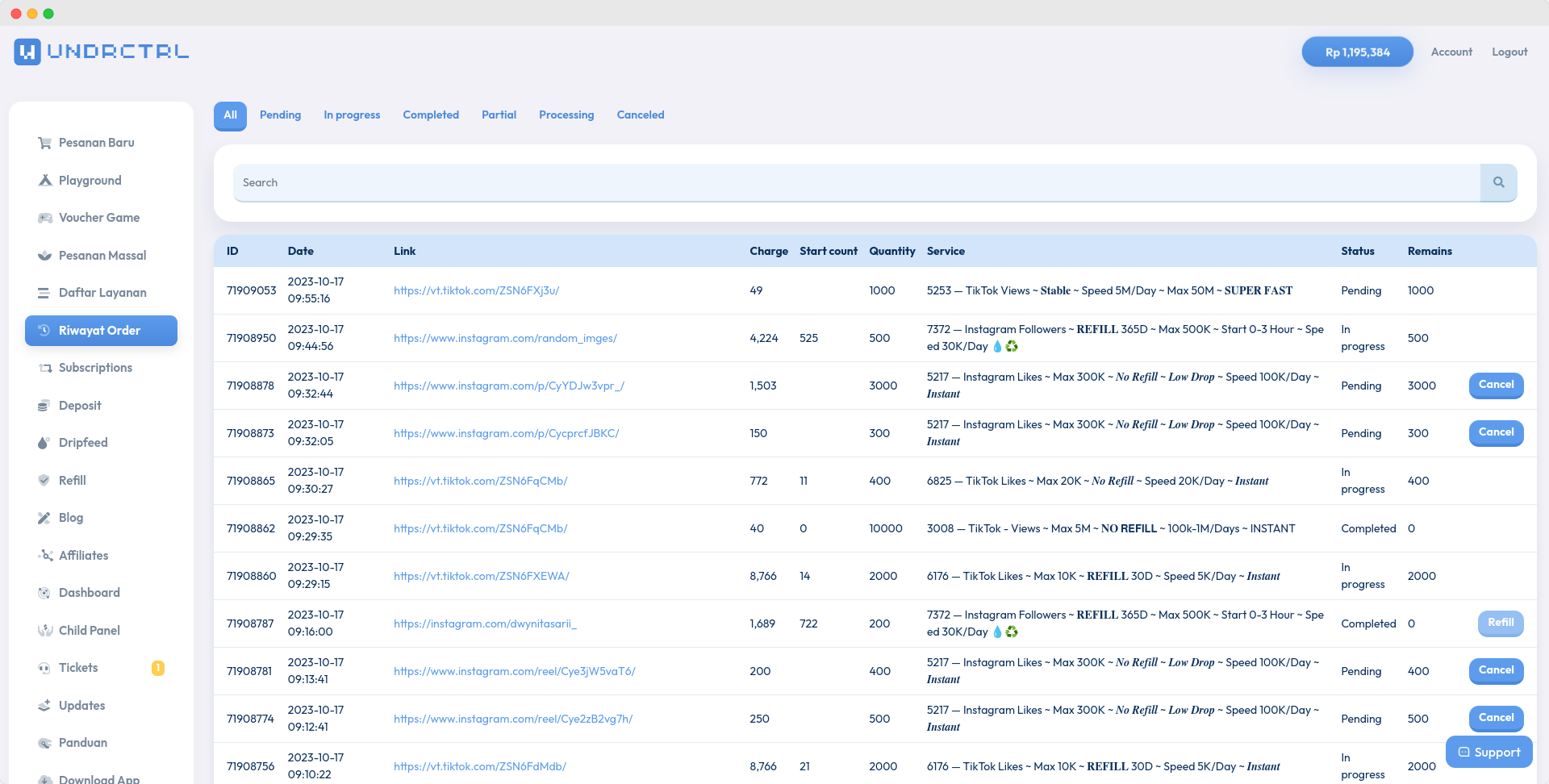The image size is (1549, 784).
Task: Open the Pesanan Massal icon
Action: 45,255
